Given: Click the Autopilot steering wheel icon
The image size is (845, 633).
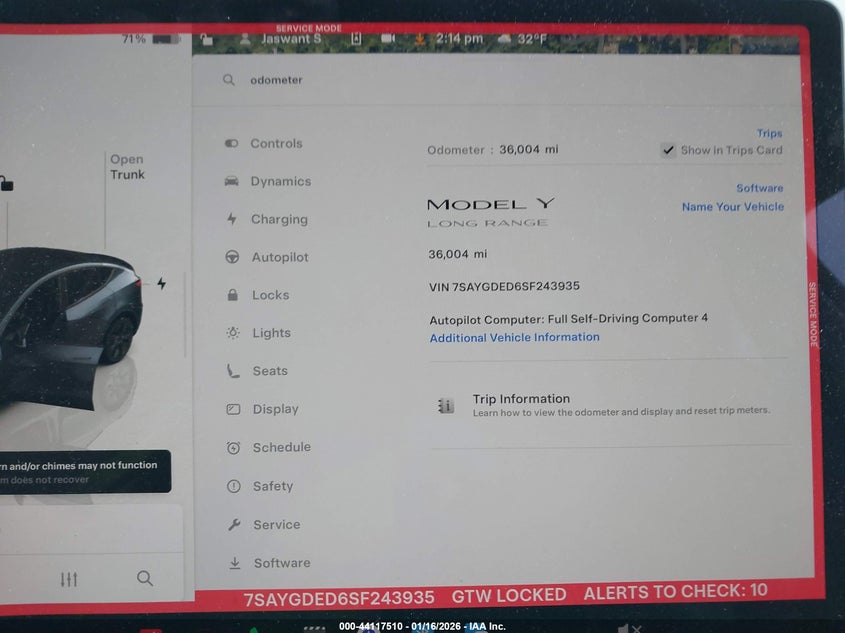Looking at the screenshot, I should tap(232, 257).
